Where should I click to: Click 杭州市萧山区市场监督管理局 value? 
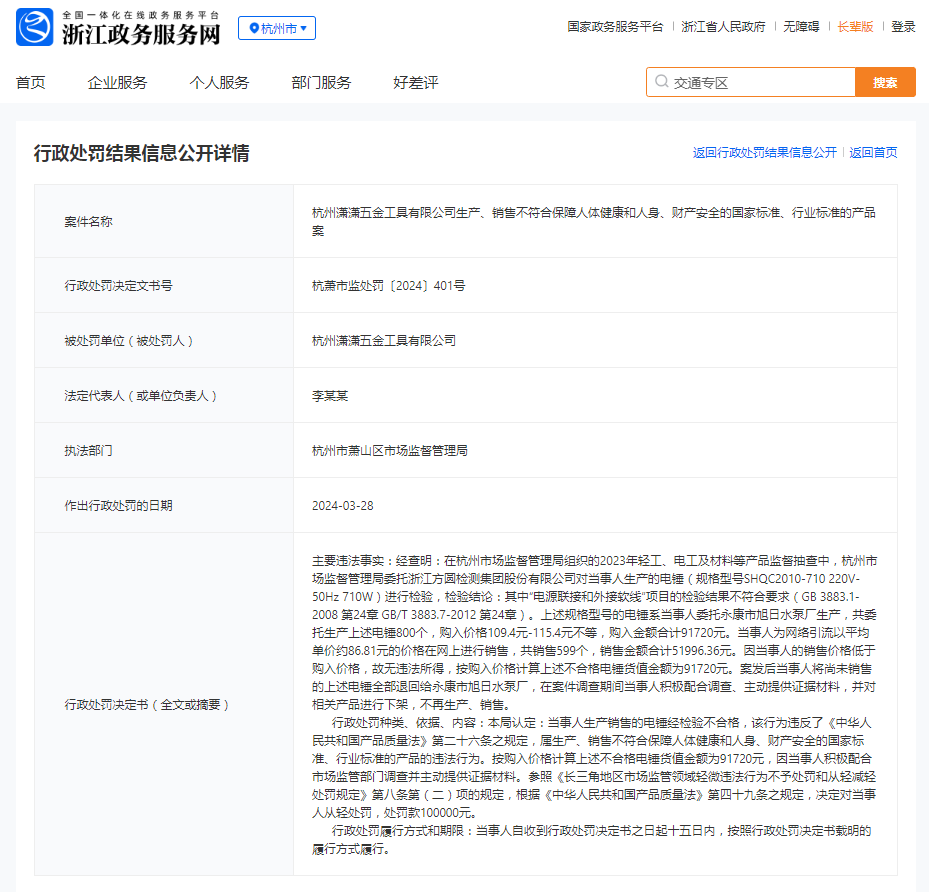[x=390, y=451]
